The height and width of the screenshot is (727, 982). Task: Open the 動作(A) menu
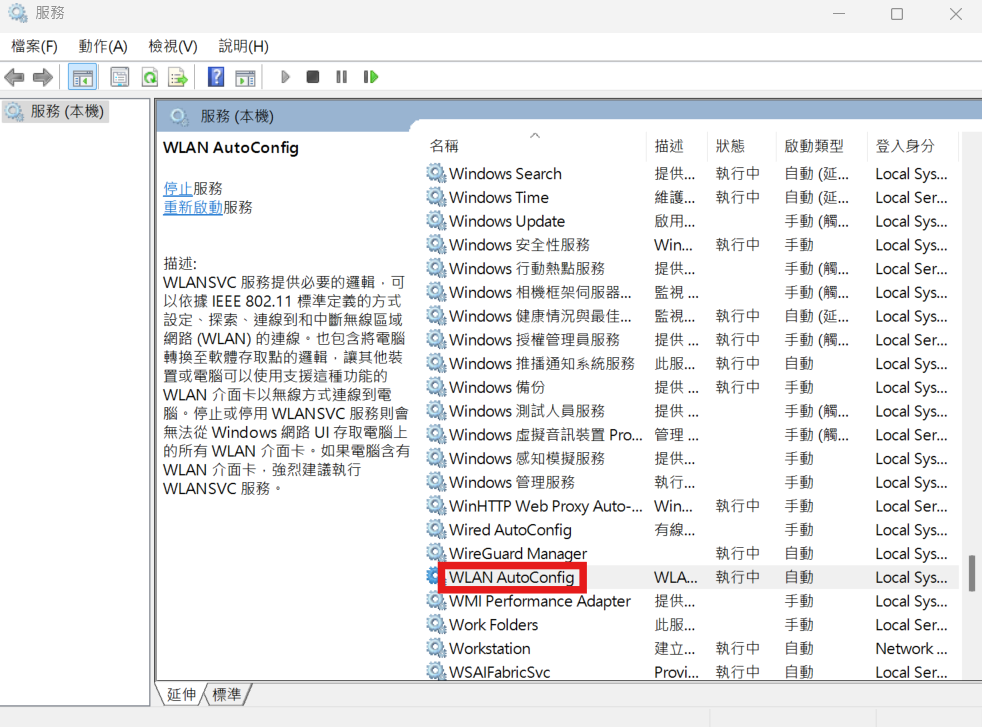tap(103, 46)
